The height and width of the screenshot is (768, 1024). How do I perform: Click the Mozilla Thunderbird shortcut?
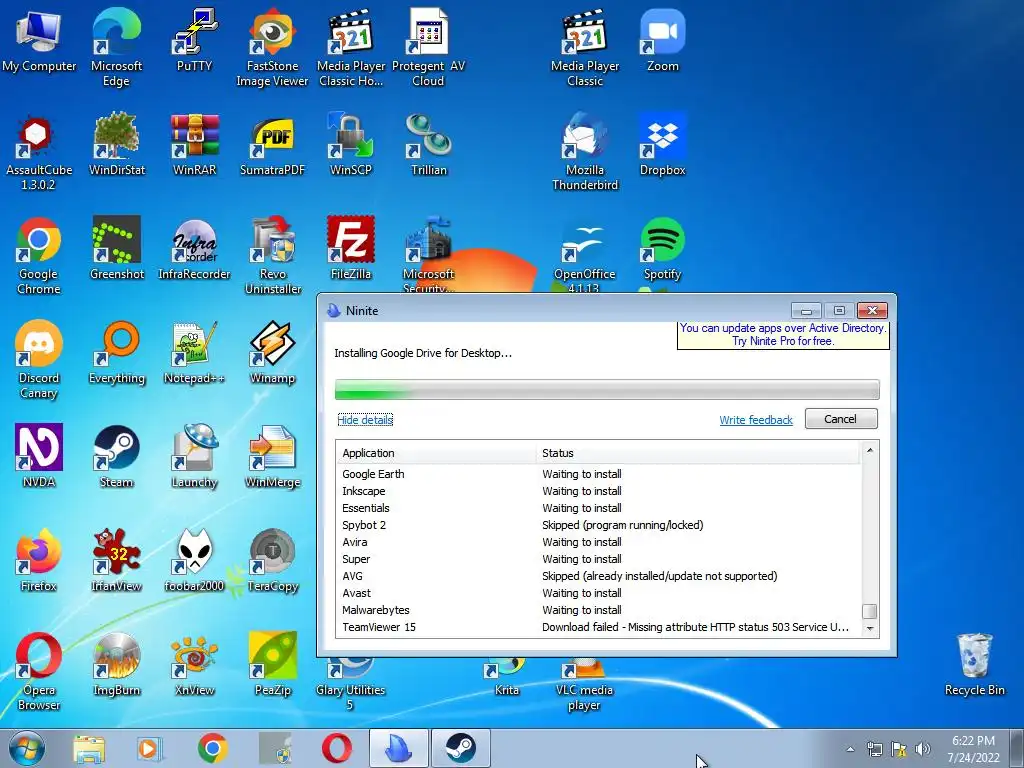(584, 152)
